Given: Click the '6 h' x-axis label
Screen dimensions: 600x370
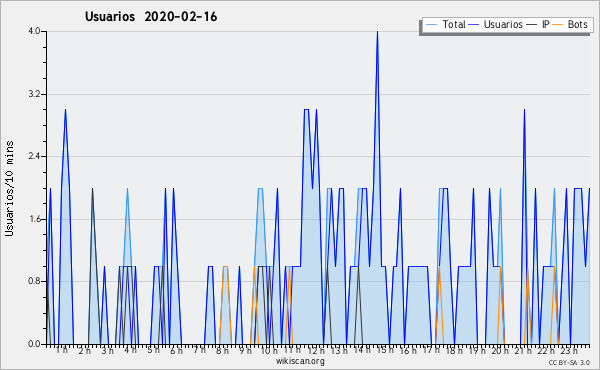Looking at the screenshot, I should (x=176, y=350).
